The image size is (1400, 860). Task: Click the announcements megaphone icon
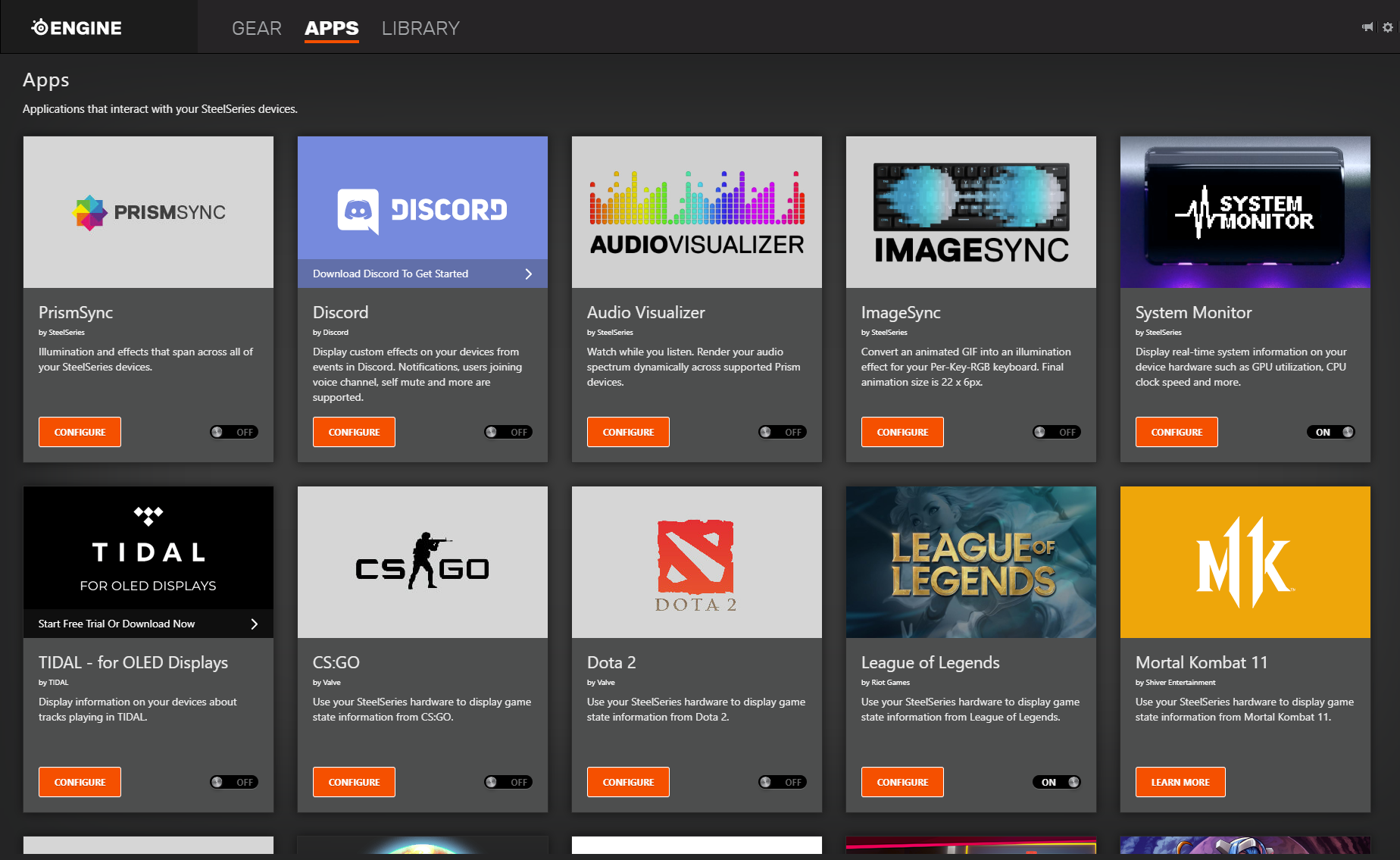(x=1367, y=27)
